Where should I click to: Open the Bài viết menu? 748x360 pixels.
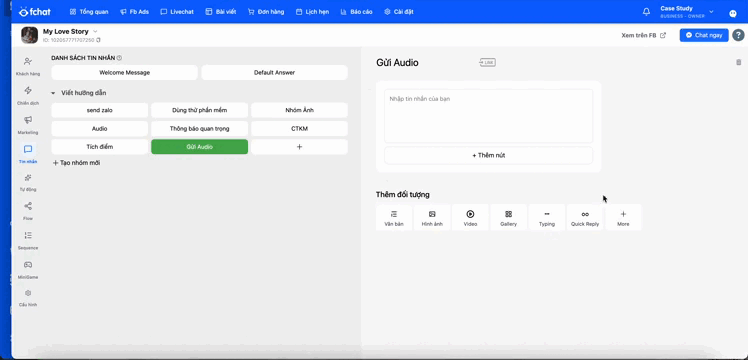[221, 12]
